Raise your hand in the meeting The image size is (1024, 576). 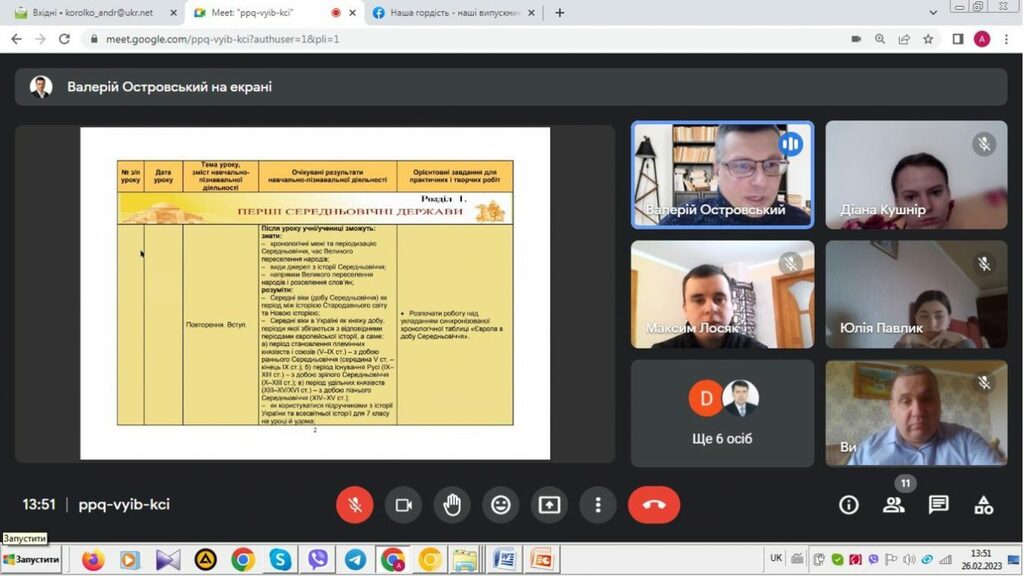point(452,505)
